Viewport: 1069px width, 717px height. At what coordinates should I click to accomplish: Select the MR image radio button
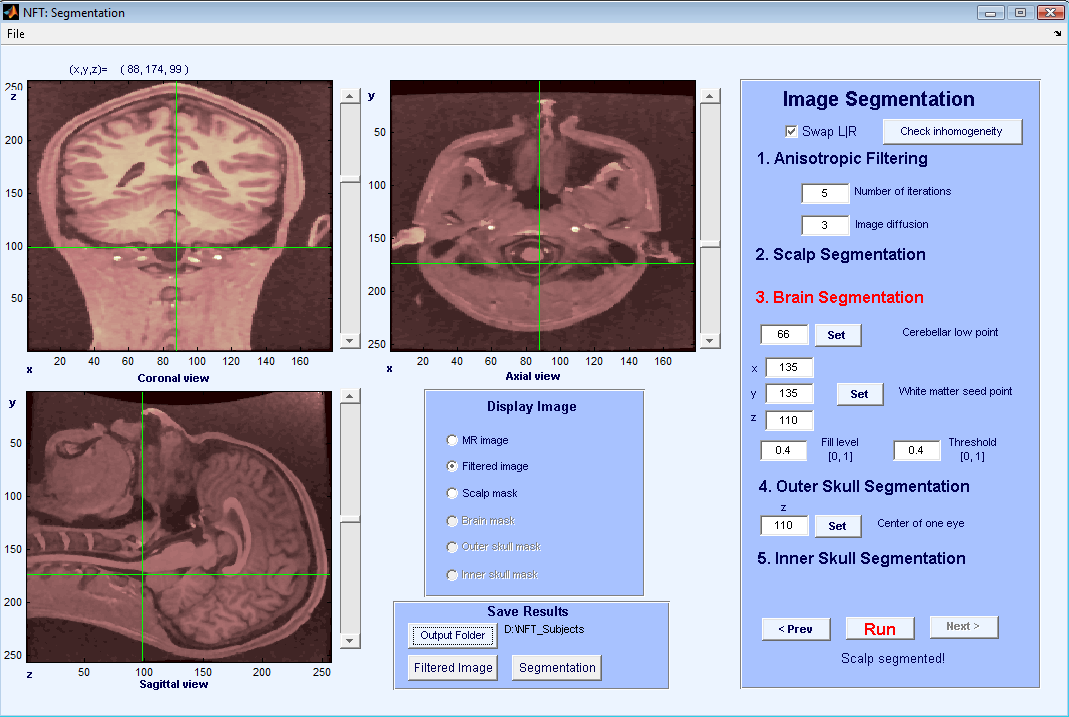(452, 440)
